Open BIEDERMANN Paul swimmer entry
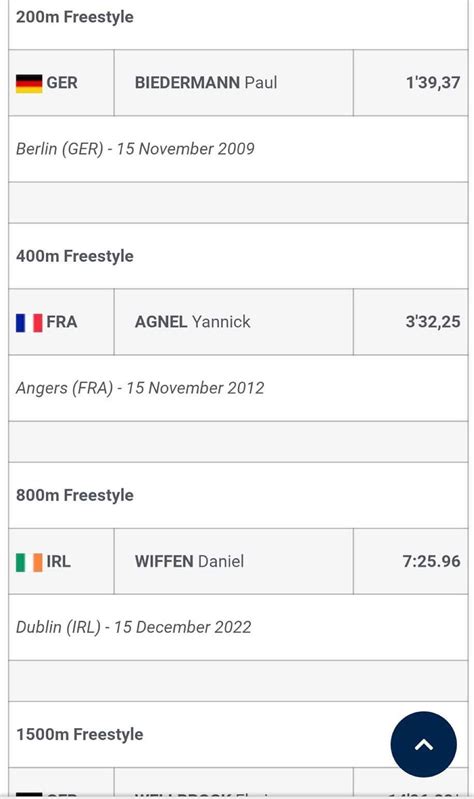This screenshot has width=474, height=799. pyautogui.click(x=206, y=83)
